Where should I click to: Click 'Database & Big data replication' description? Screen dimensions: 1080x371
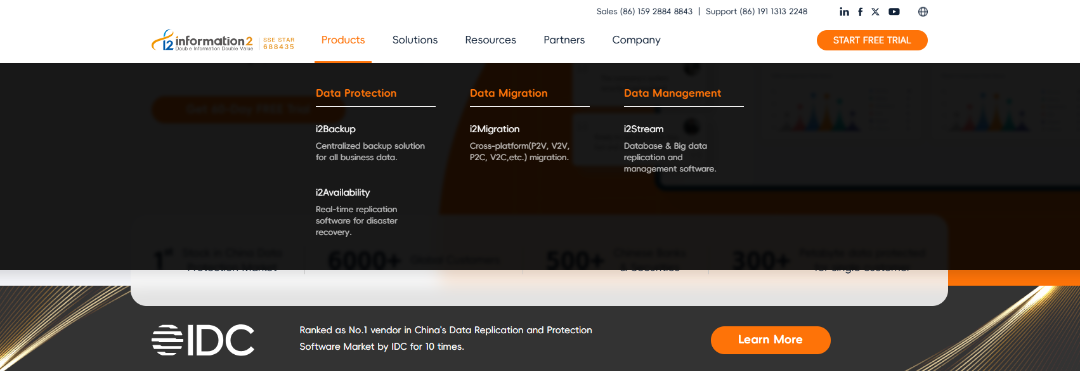pos(670,157)
